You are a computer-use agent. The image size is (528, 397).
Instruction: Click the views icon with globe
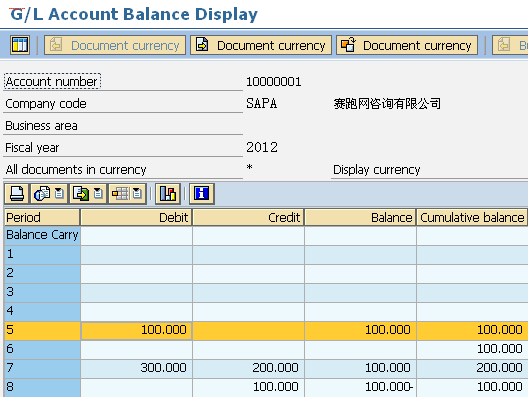point(42,194)
